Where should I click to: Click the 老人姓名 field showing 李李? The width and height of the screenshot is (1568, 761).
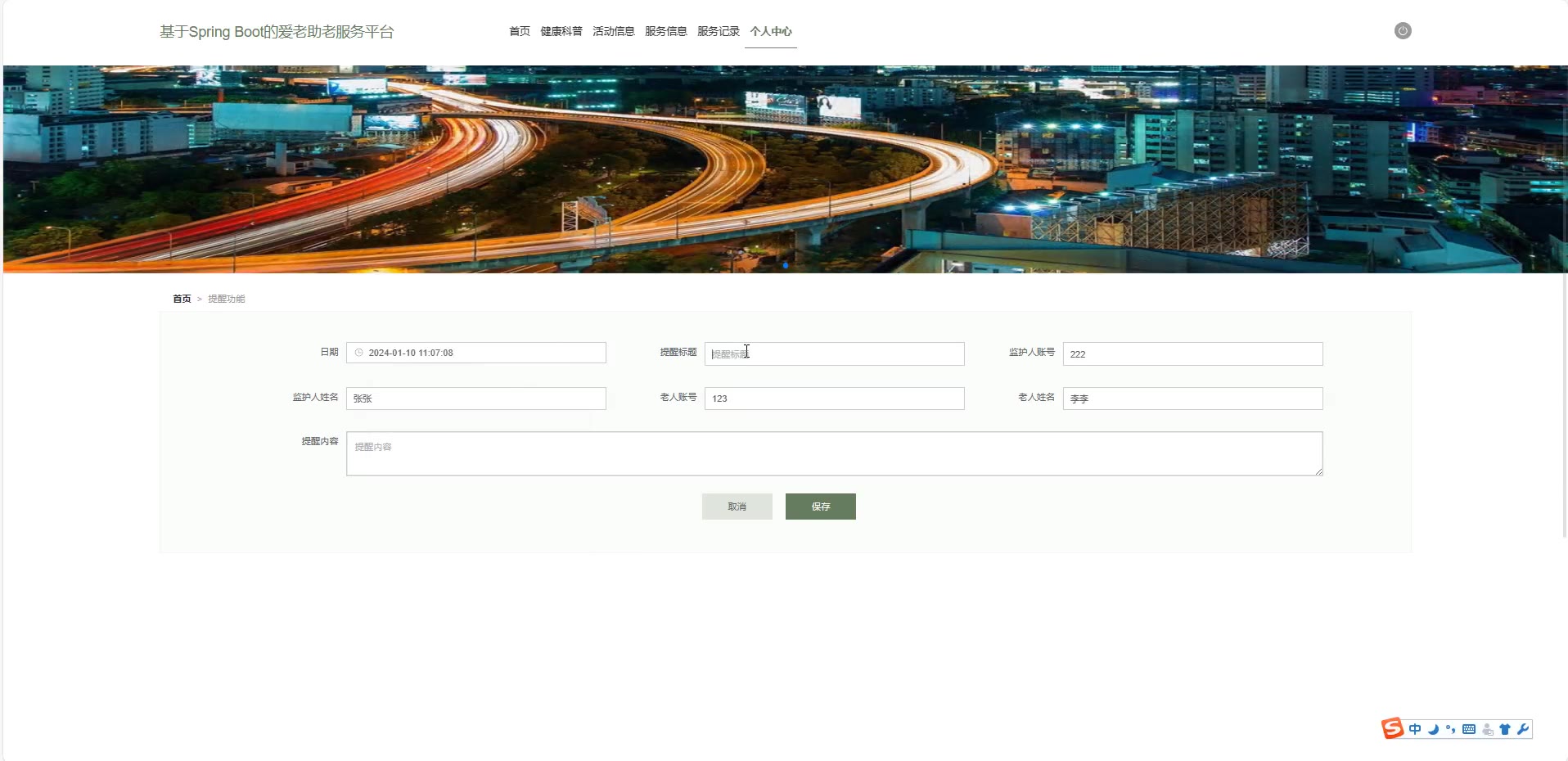coord(1193,399)
